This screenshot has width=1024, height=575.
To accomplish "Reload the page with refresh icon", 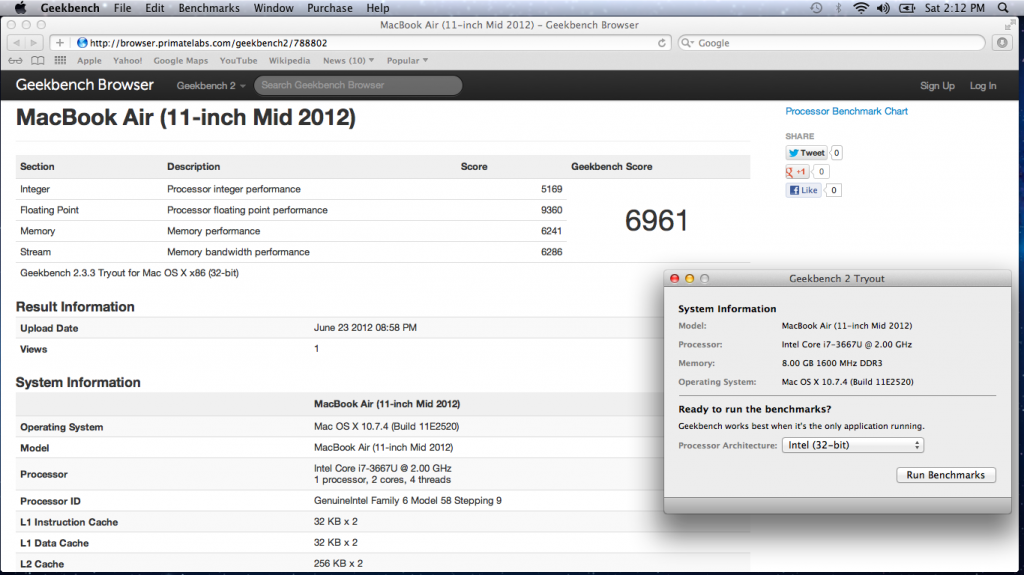I will click(662, 42).
